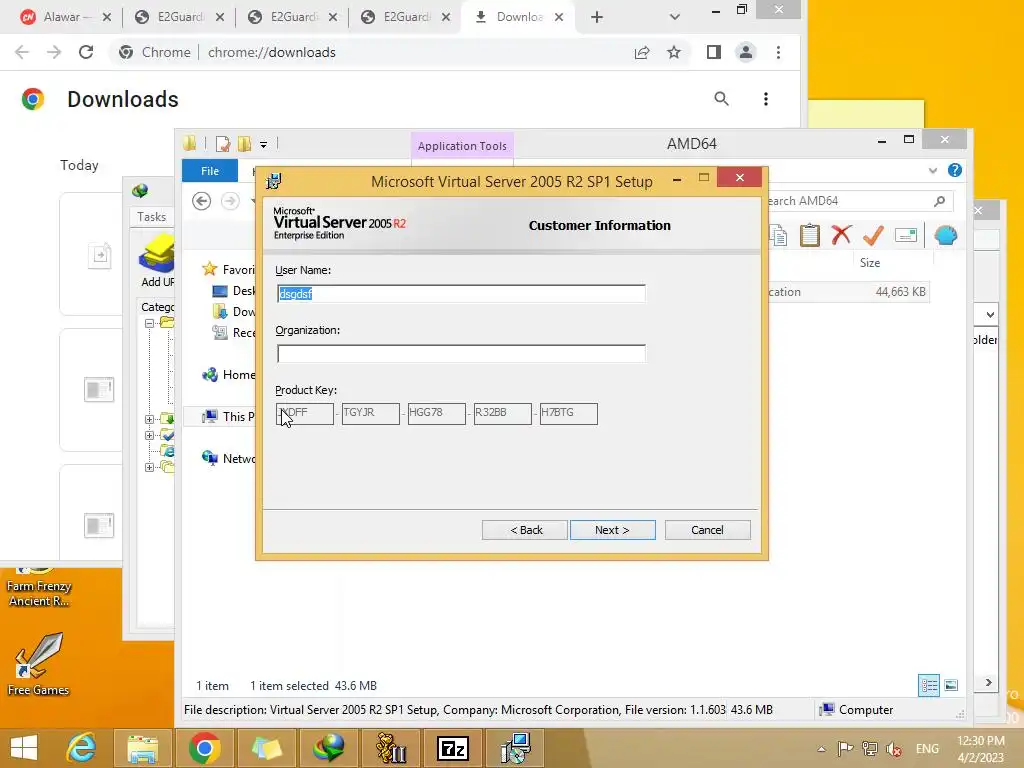This screenshot has width=1024, height=768.
Task: Cancel the Virtual Server setup
Action: click(x=707, y=530)
